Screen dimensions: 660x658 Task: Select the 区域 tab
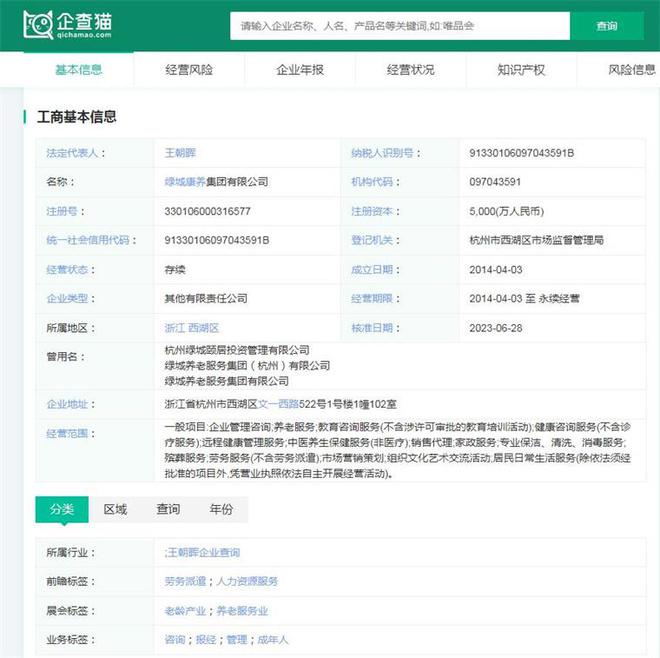115,509
